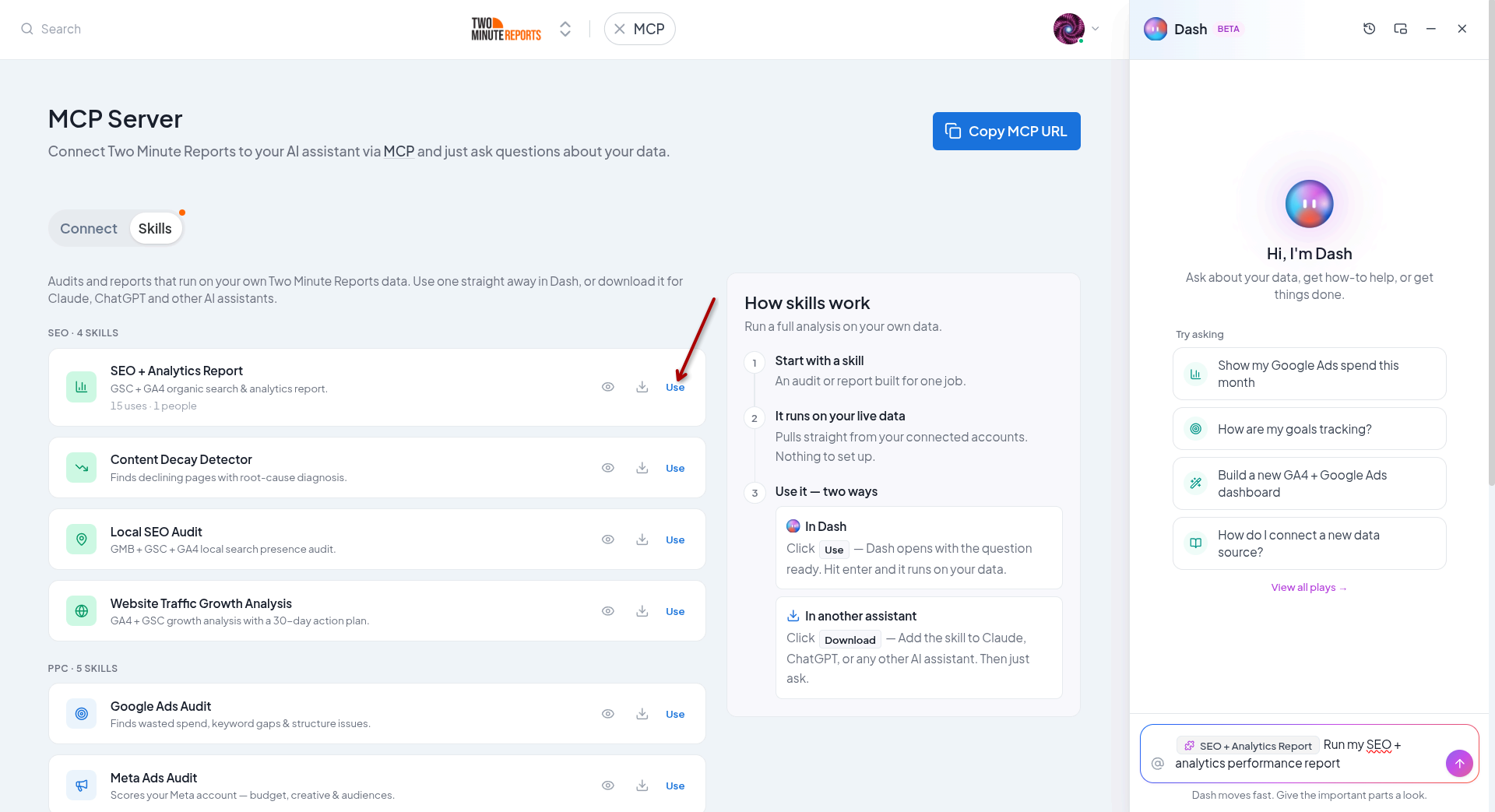Click the "Start with a skill" step
The width and height of the screenshot is (1495, 812).
pyautogui.click(x=819, y=360)
